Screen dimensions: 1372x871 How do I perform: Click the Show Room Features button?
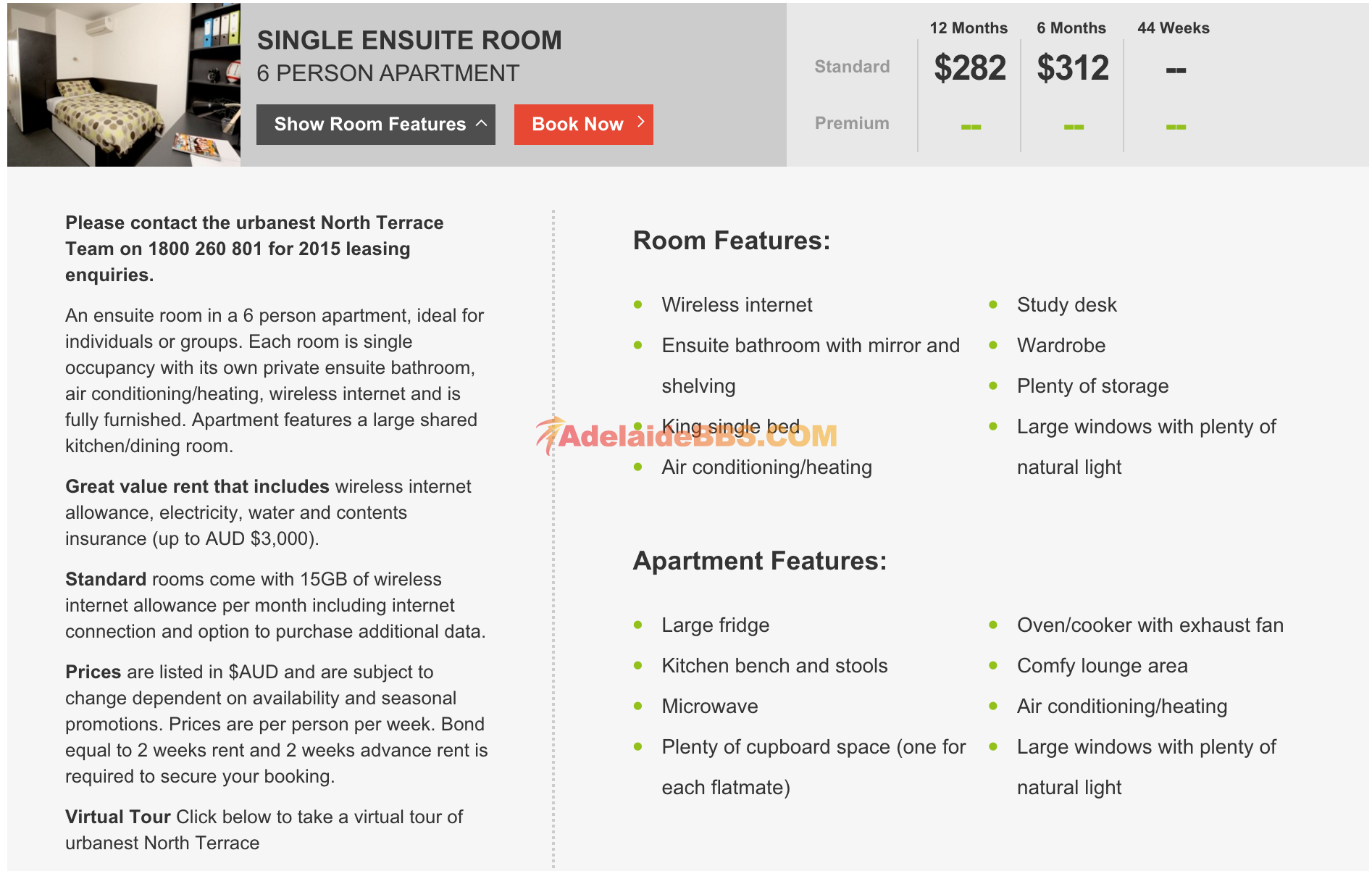(376, 124)
